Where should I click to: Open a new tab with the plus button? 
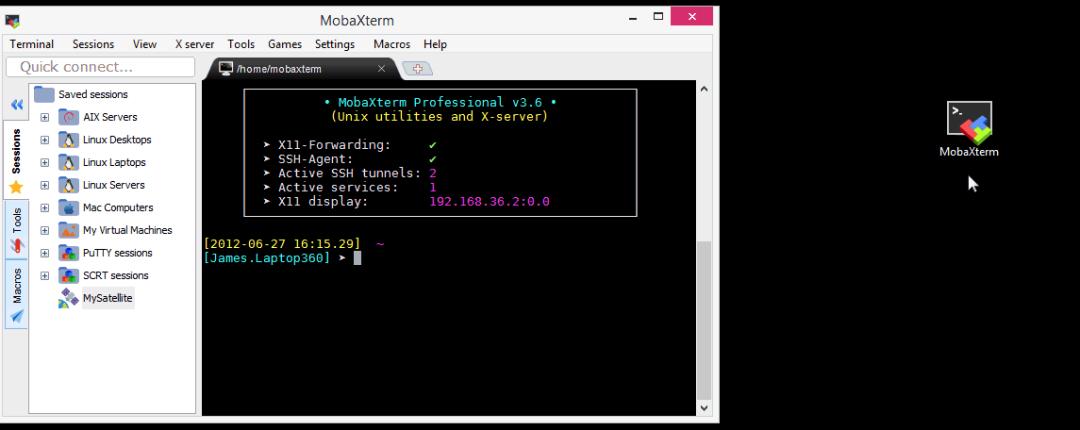tap(417, 68)
